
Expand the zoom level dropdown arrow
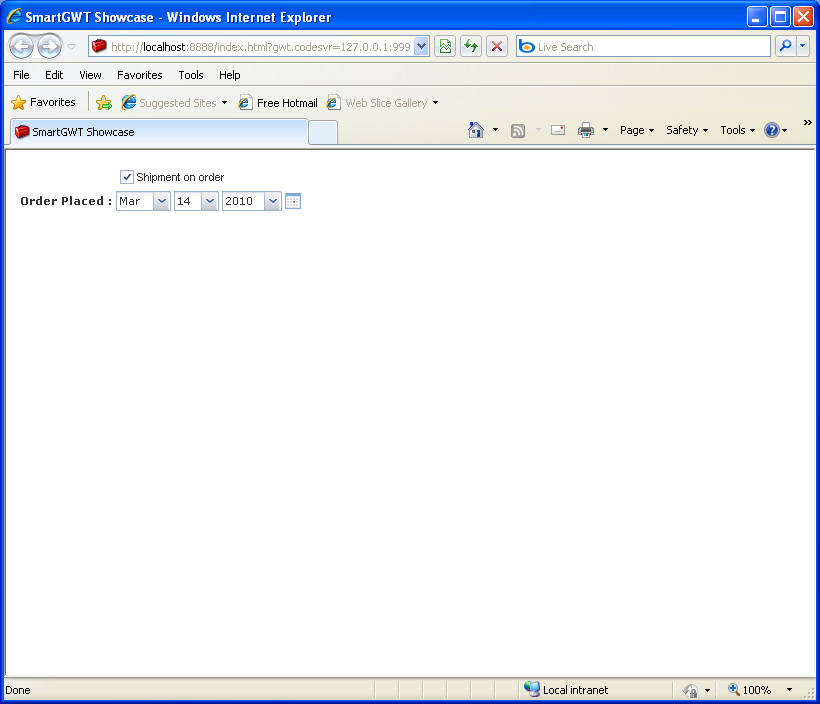[x=789, y=690]
